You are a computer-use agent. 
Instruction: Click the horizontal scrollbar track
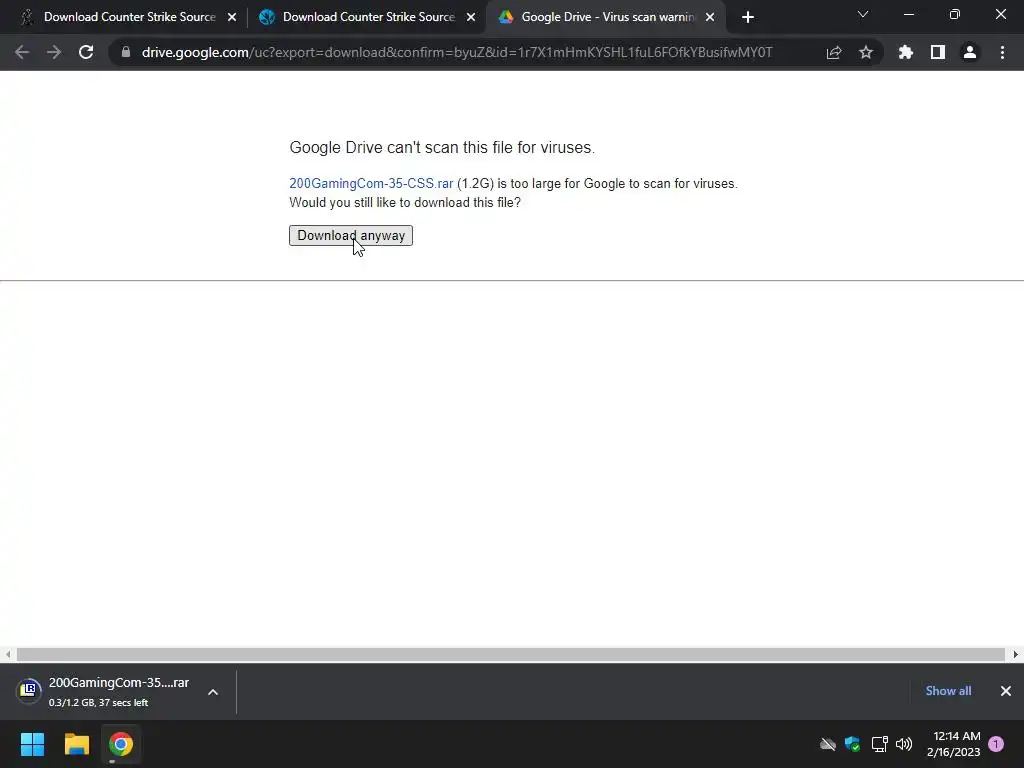(x=511, y=654)
